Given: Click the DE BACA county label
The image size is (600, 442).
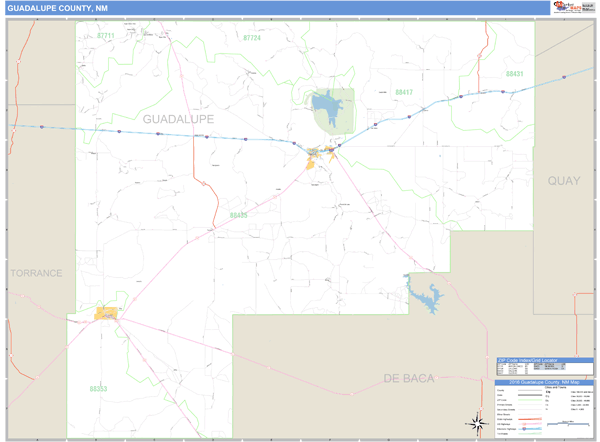Looking at the screenshot, I should tap(411, 377).
